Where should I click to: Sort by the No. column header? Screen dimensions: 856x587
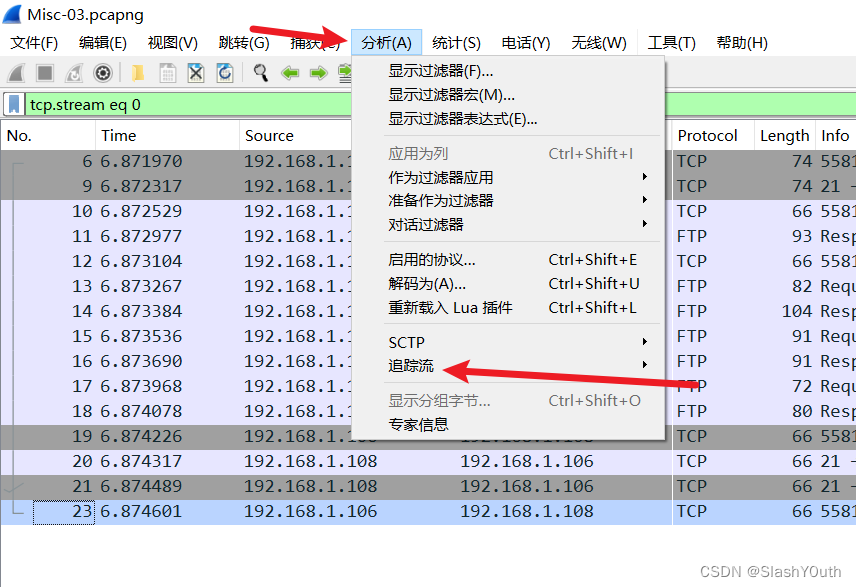48,135
